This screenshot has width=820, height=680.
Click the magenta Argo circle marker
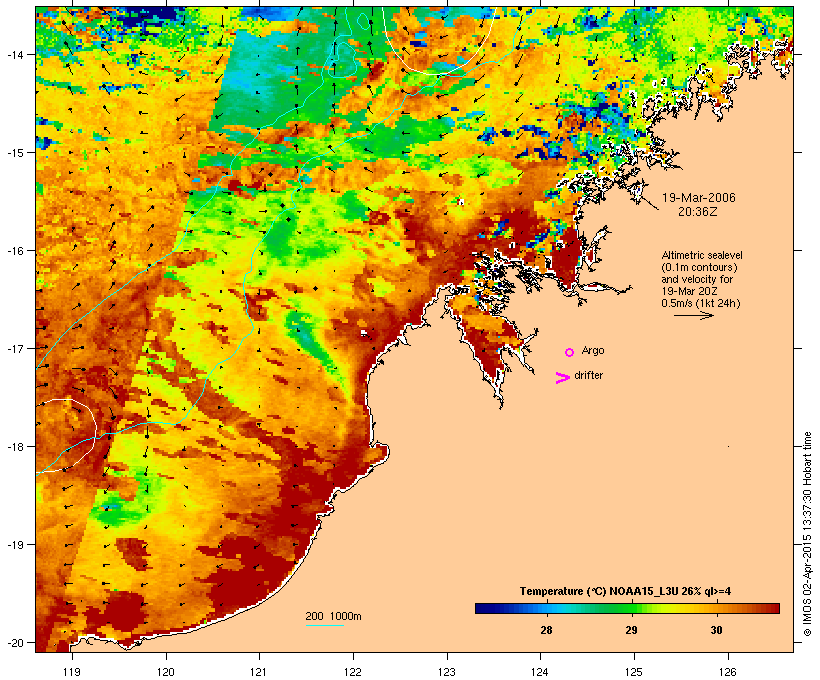pyautogui.click(x=570, y=352)
